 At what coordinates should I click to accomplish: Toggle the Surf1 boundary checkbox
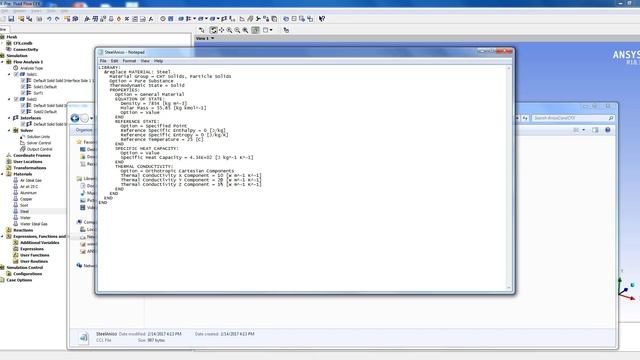(23, 93)
